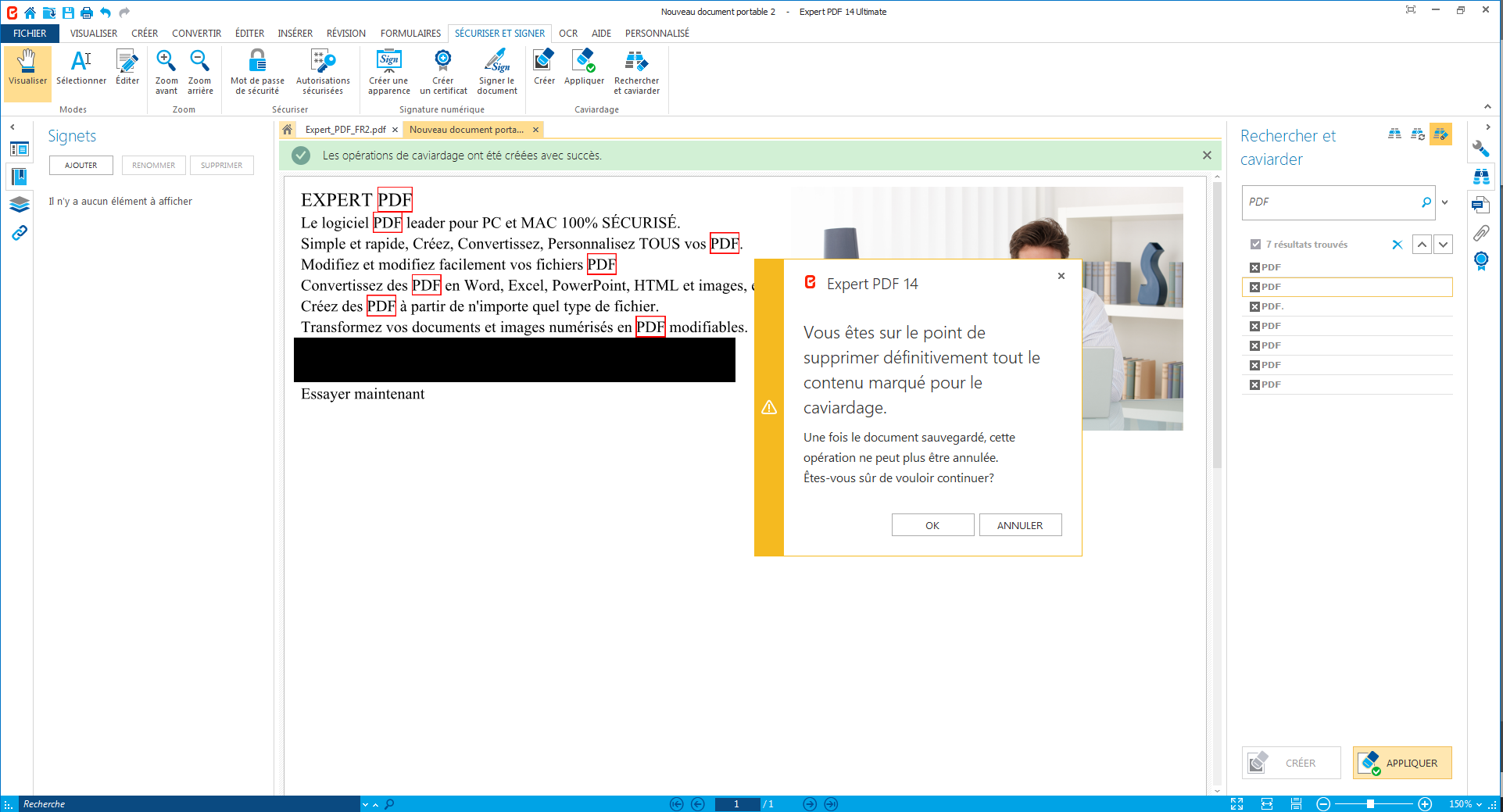Go to previous search result arrow

1422,245
